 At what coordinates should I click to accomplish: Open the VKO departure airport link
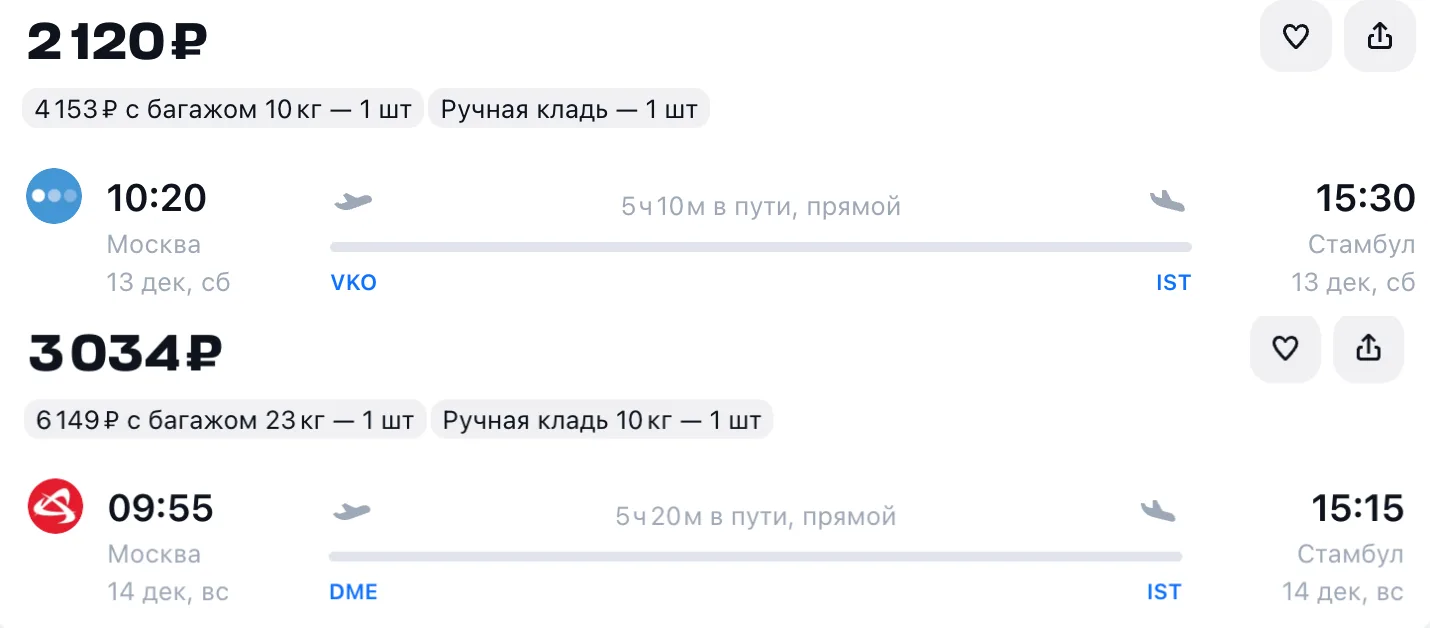[354, 283]
